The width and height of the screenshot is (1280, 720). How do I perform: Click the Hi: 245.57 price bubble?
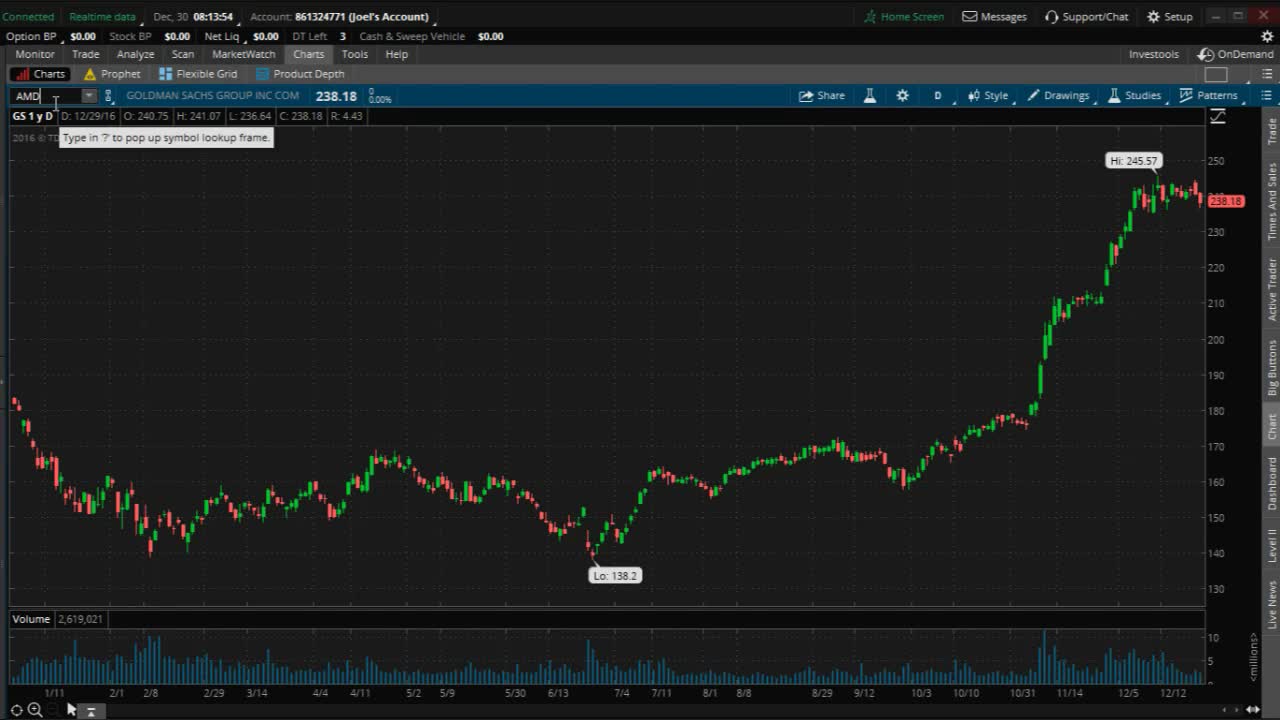coord(1134,161)
